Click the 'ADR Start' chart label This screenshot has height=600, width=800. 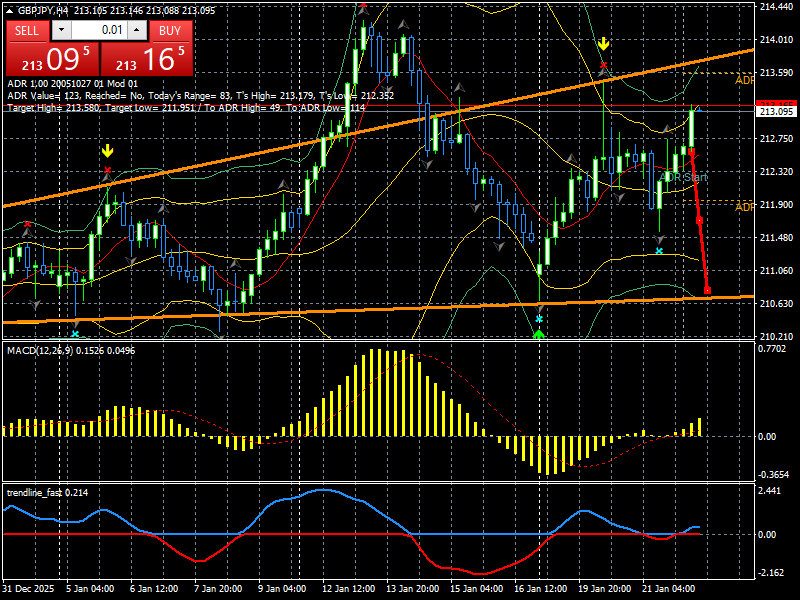coord(683,177)
